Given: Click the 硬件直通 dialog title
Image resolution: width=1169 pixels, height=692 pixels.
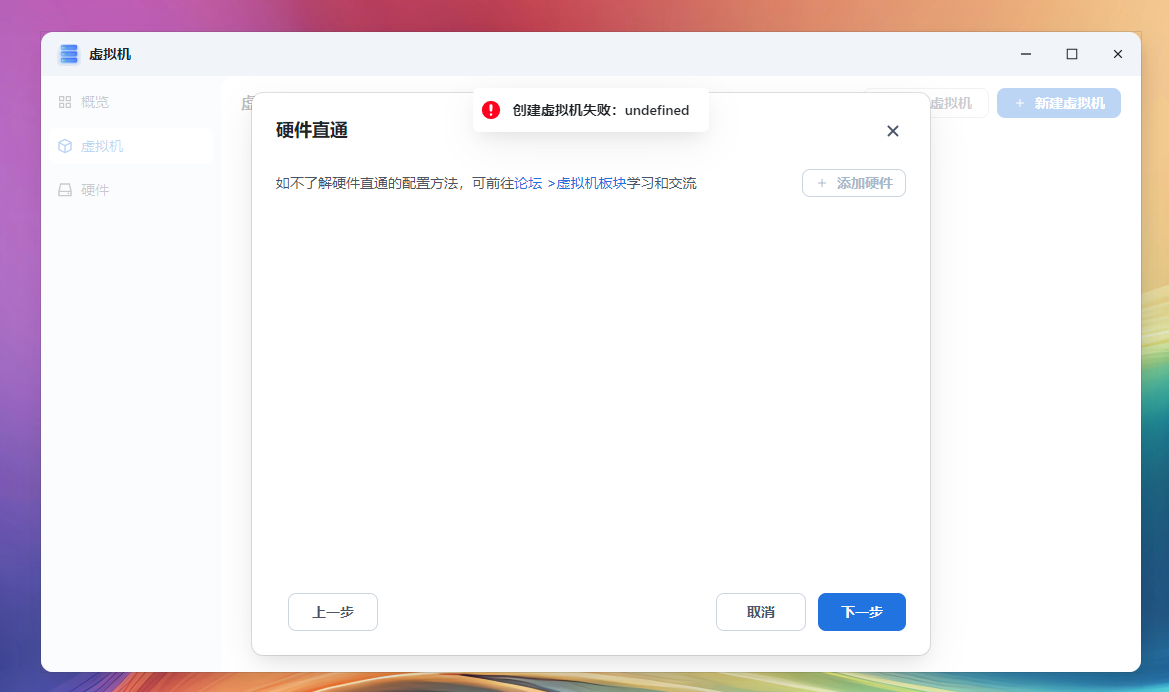Looking at the screenshot, I should pyautogui.click(x=312, y=130).
